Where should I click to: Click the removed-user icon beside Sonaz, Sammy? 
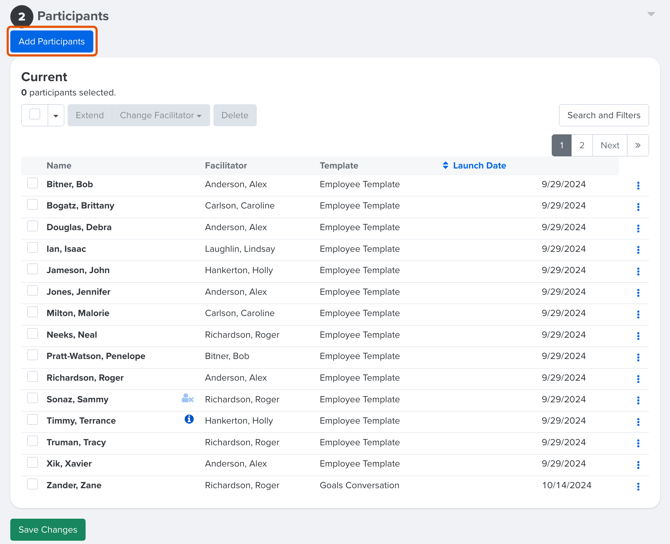pyautogui.click(x=187, y=399)
